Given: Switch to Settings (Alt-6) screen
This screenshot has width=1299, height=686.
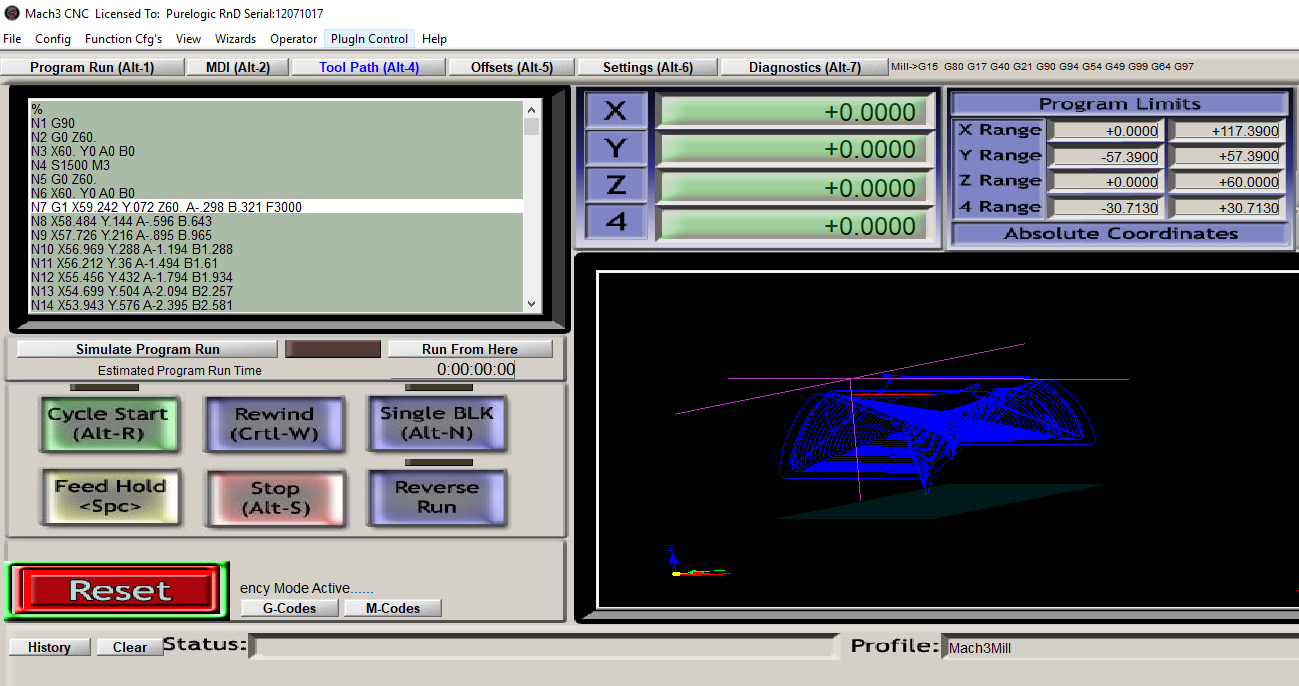Looking at the screenshot, I should click(648, 67).
